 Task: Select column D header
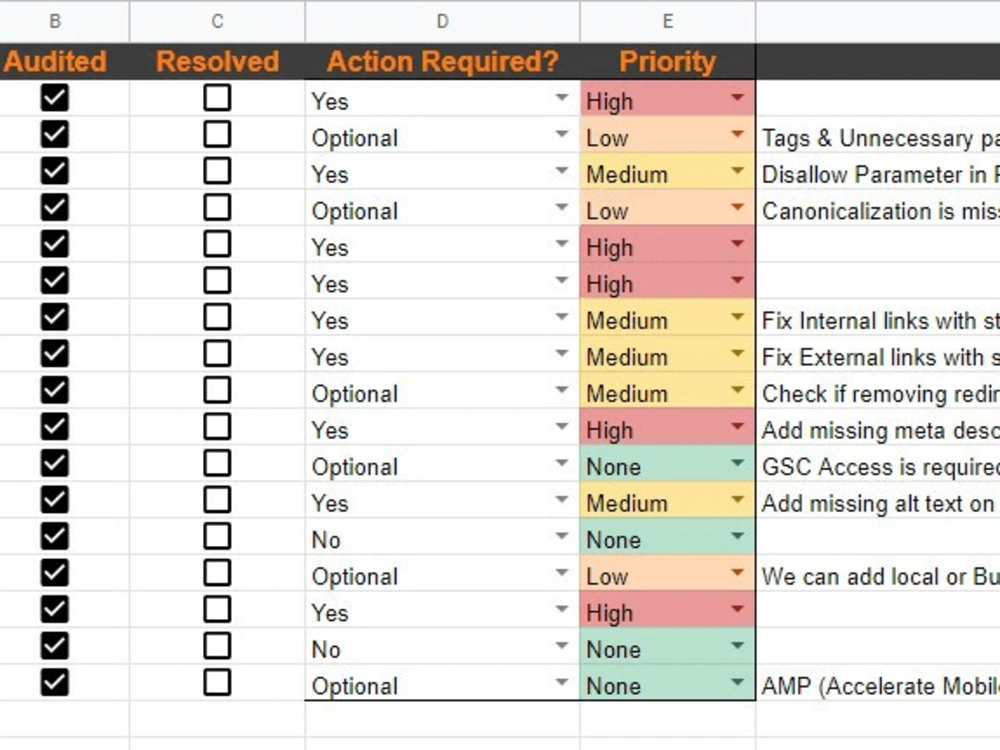pyautogui.click(x=443, y=21)
